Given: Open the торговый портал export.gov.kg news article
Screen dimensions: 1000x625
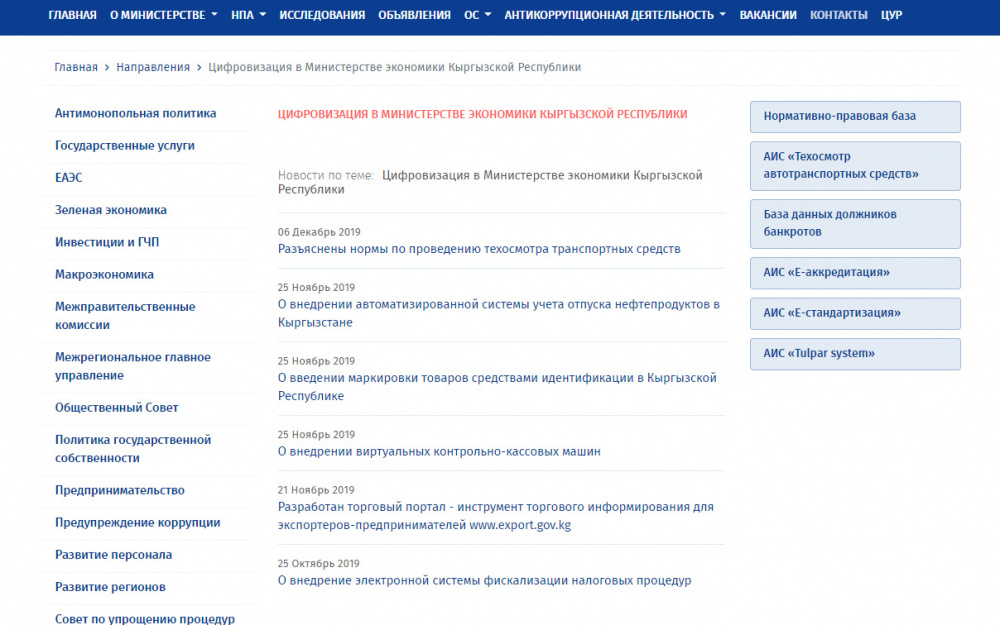Looking at the screenshot, I should [x=495, y=516].
